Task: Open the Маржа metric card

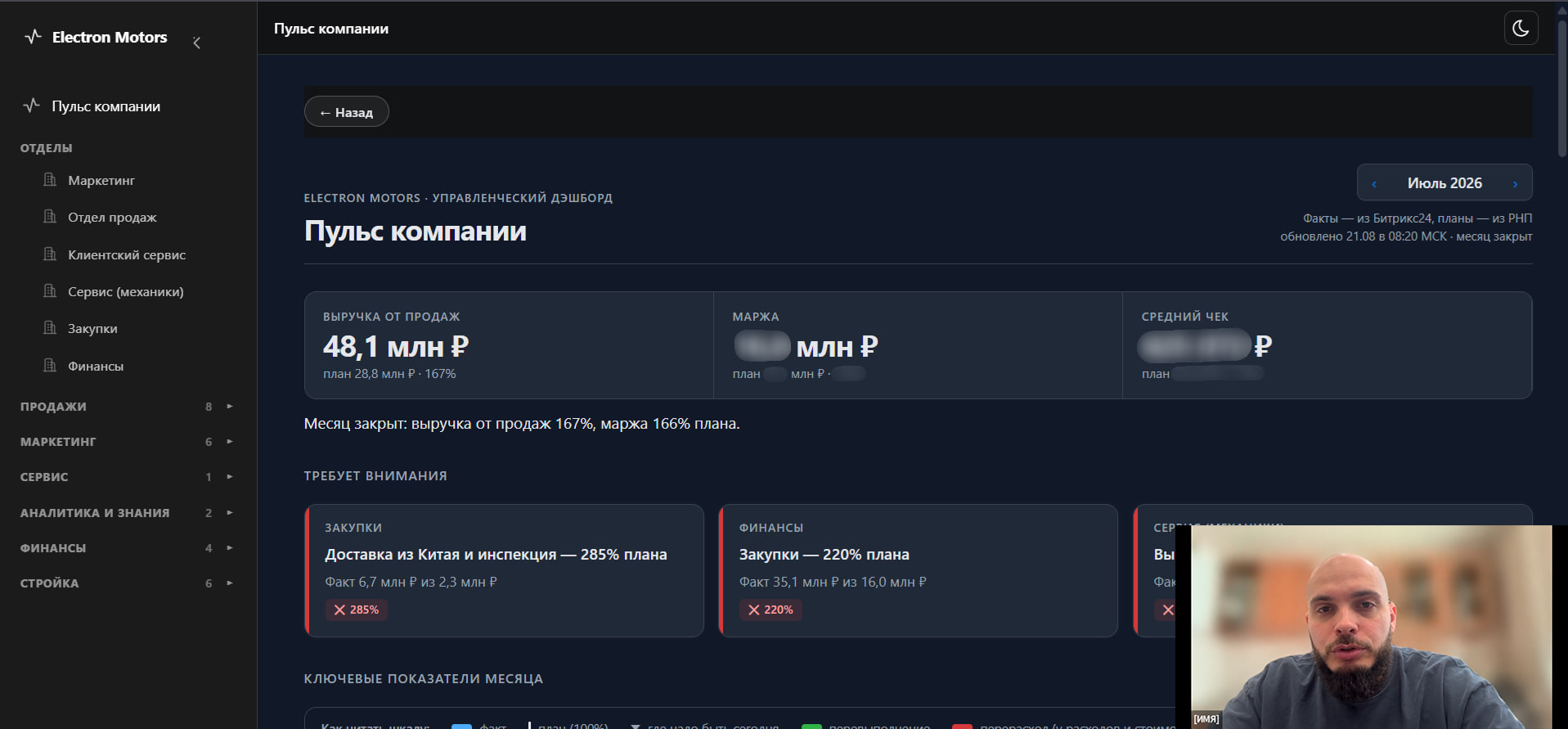Action: pos(918,345)
